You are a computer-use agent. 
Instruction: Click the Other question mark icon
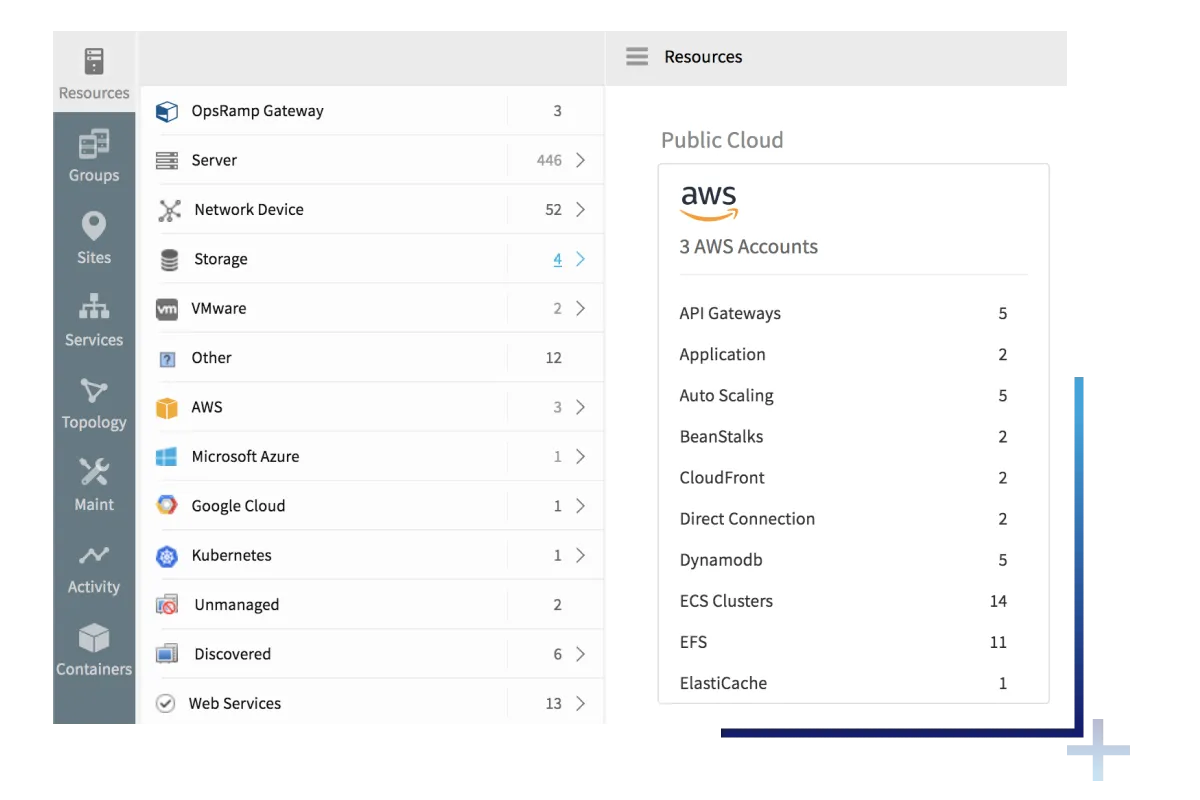(x=168, y=358)
